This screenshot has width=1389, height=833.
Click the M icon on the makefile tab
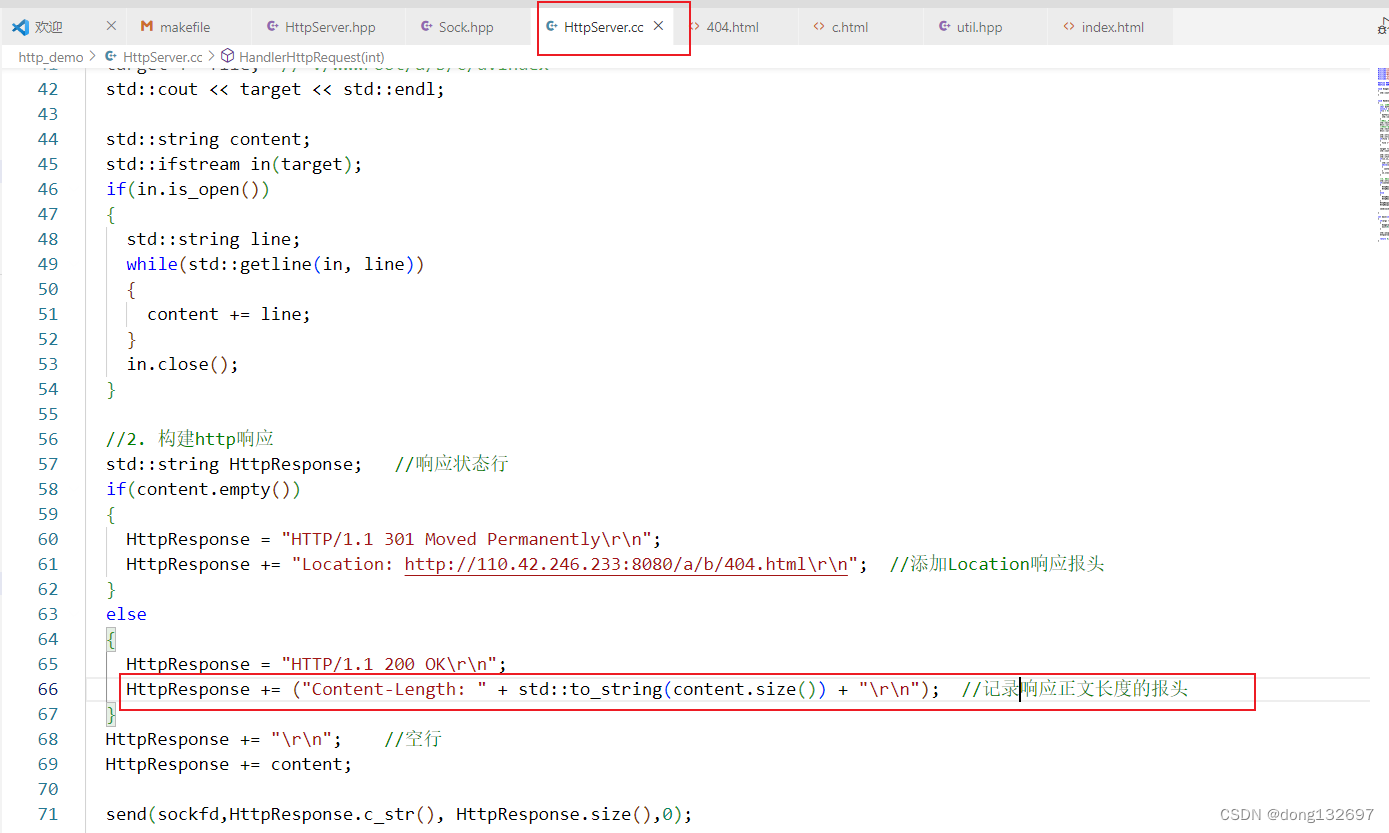[147, 27]
